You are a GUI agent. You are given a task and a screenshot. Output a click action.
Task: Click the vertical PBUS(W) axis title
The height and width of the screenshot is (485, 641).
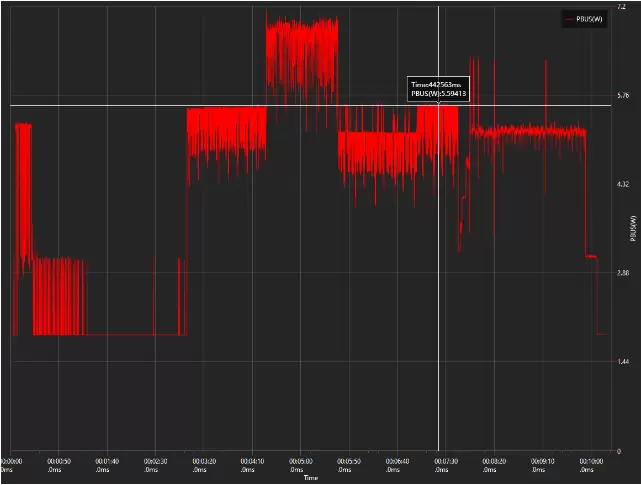tap(634, 228)
